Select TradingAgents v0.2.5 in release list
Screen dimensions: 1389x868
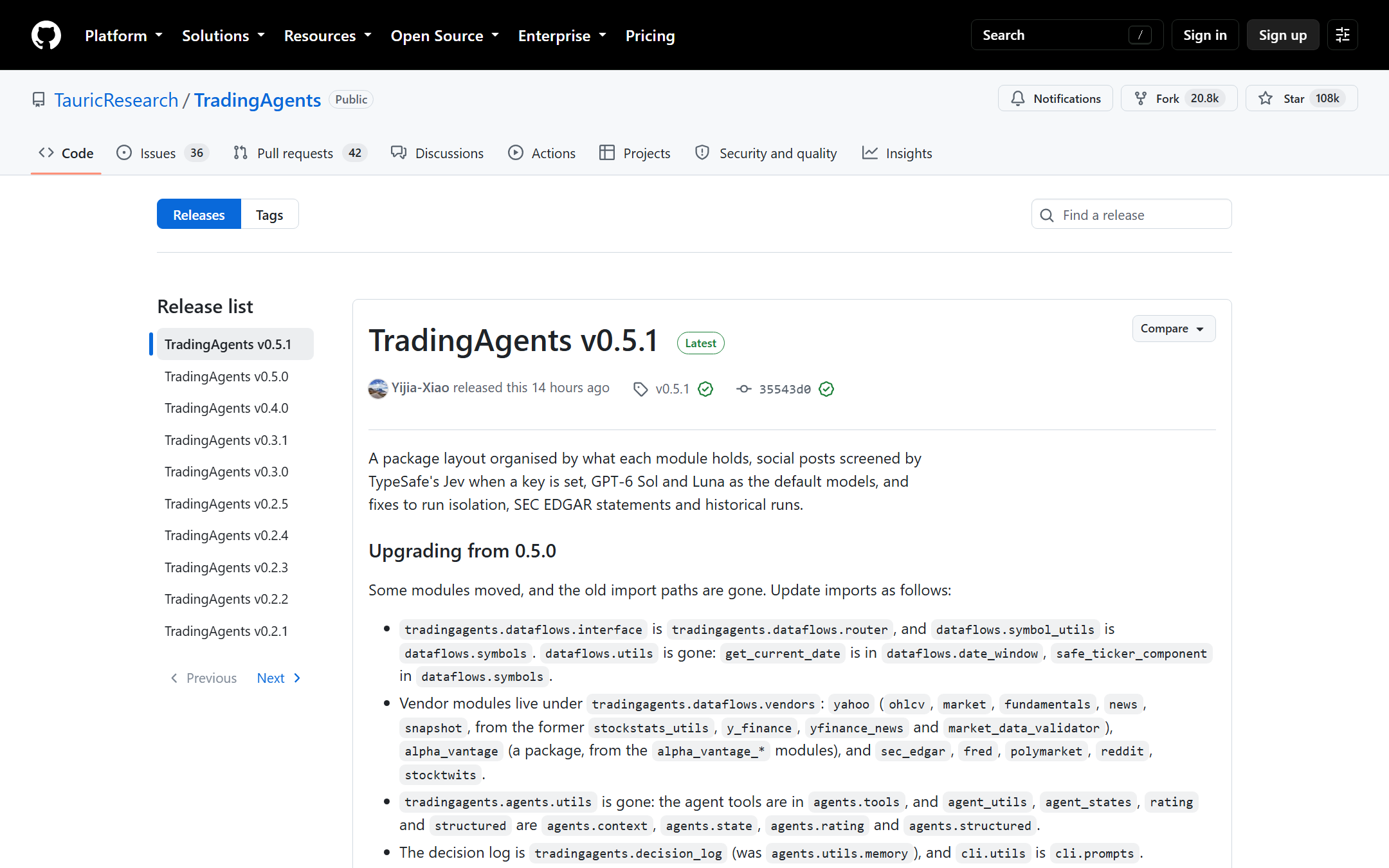235,503
